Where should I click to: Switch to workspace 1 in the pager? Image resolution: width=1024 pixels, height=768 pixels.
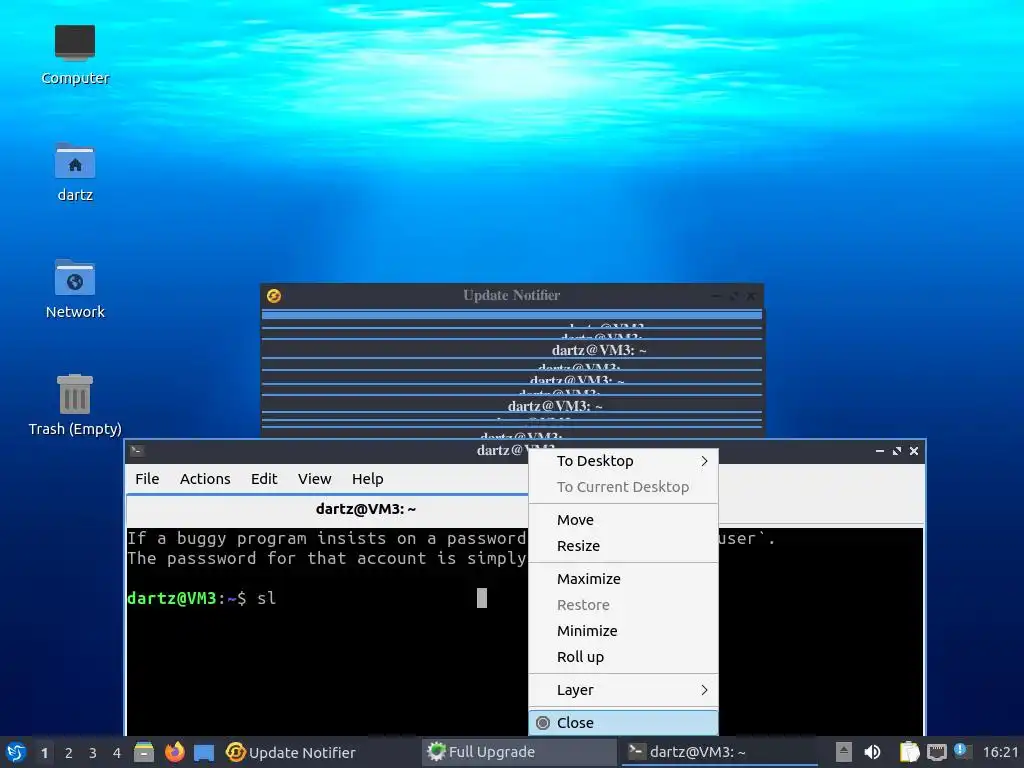pos(44,753)
